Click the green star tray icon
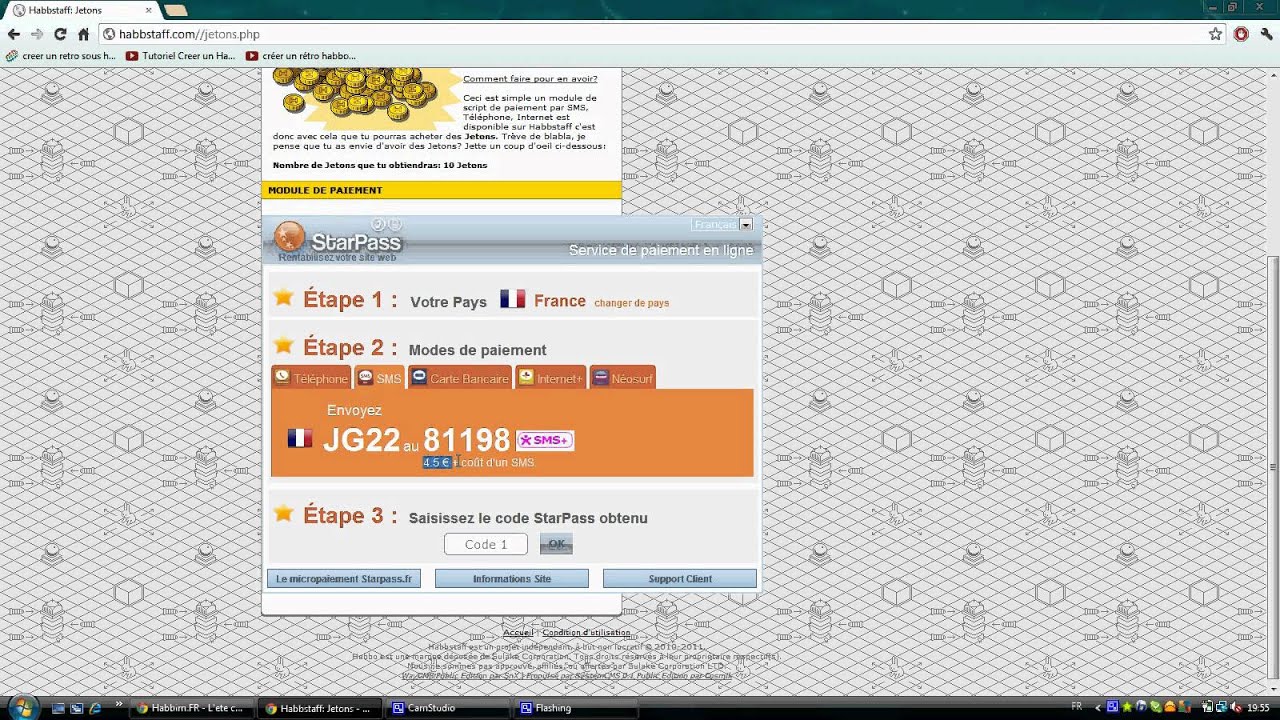The width and height of the screenshot is (1280, 720). (x=1127, y=707)
